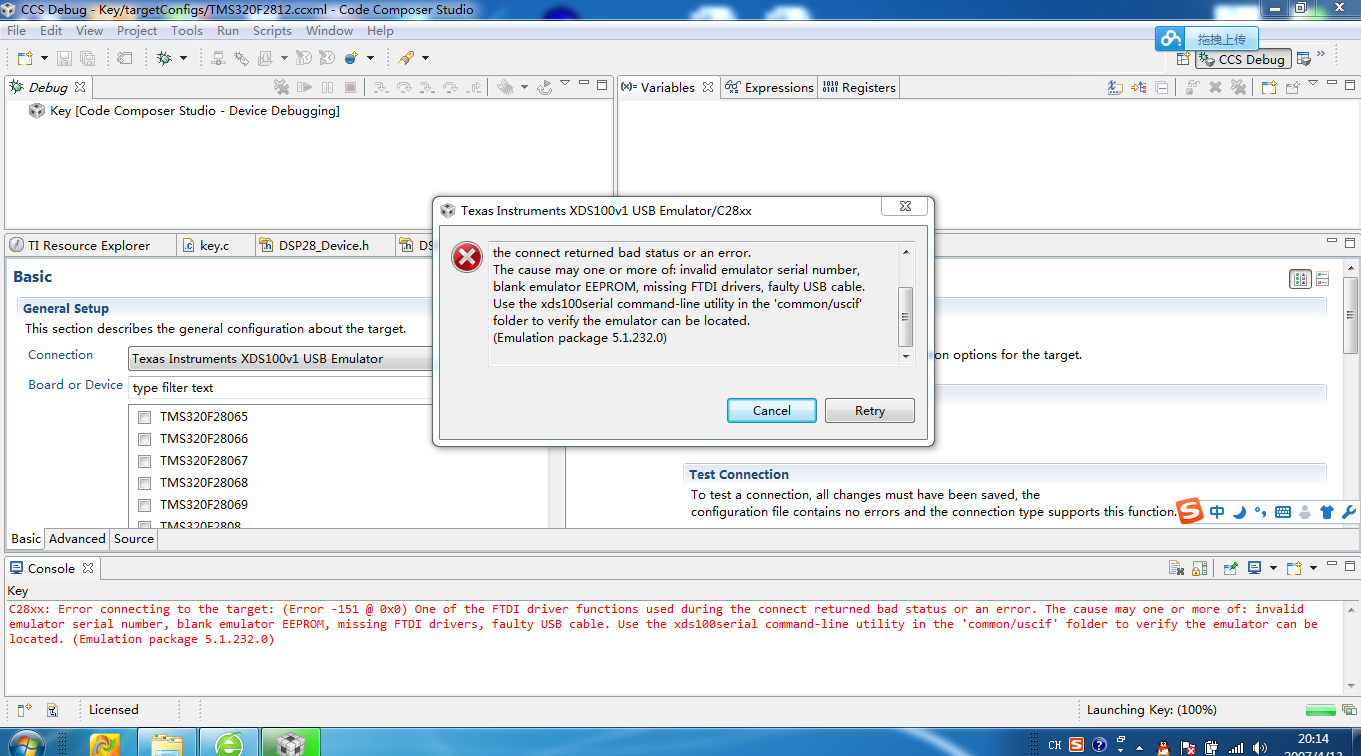Check the TMS320F28068 device checkbox
The width and height of the screenshot is (1361, 756).
(144, 483)
